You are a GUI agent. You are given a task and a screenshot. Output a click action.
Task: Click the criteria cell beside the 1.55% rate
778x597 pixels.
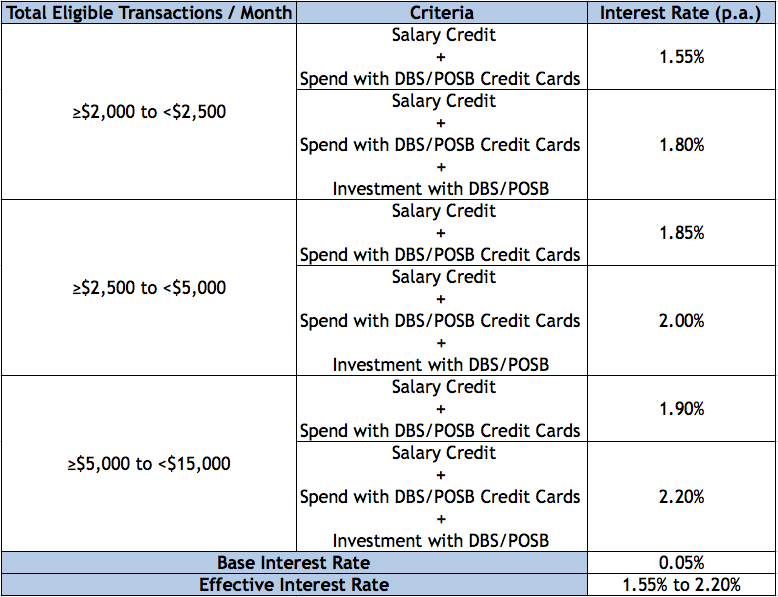click(442, 57)
